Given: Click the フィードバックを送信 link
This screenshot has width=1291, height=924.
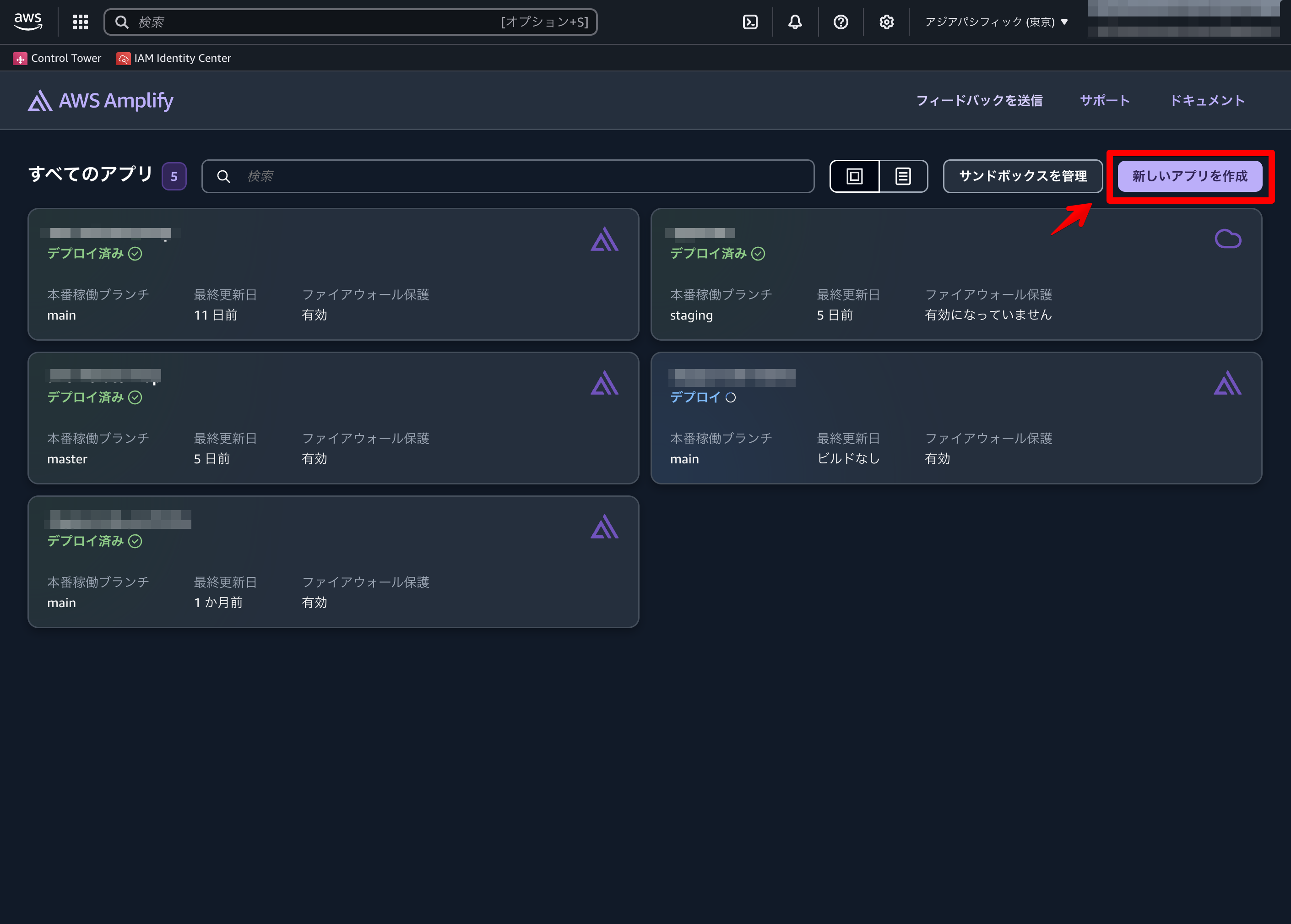Looking at the screenshot, I should pyautogui.click(x=979, y=101).
